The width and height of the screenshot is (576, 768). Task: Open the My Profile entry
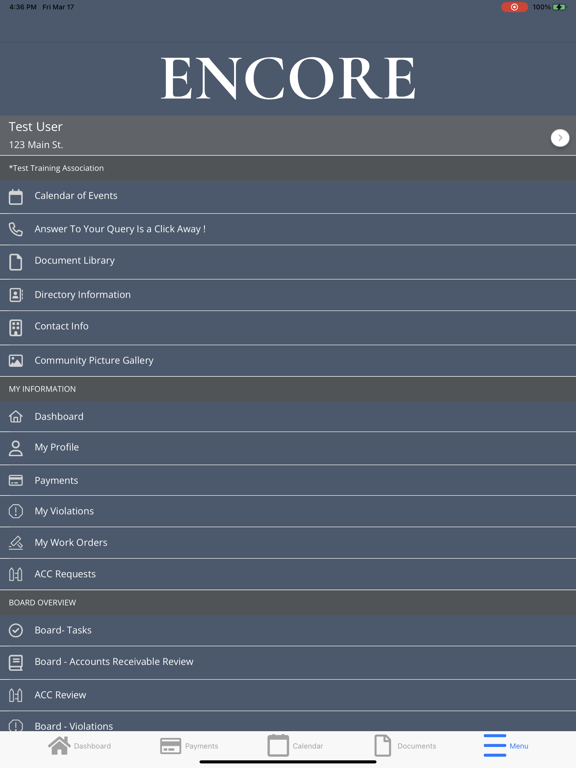tap(288, 448)
